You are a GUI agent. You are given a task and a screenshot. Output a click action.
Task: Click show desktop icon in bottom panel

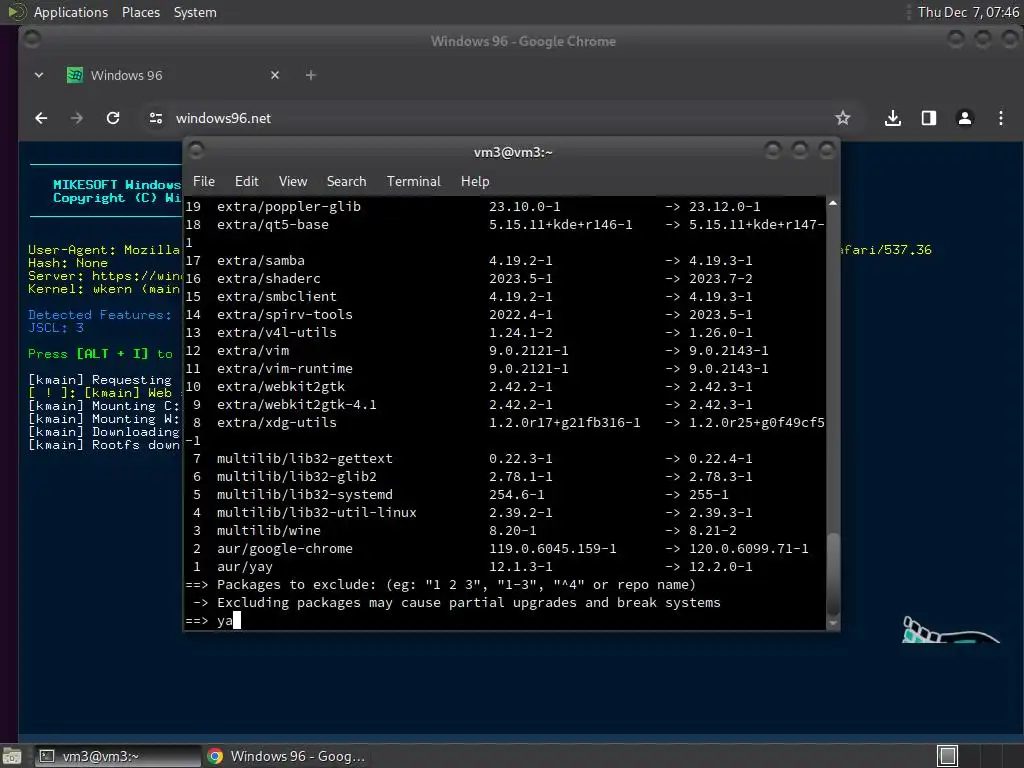coord(11,756)
